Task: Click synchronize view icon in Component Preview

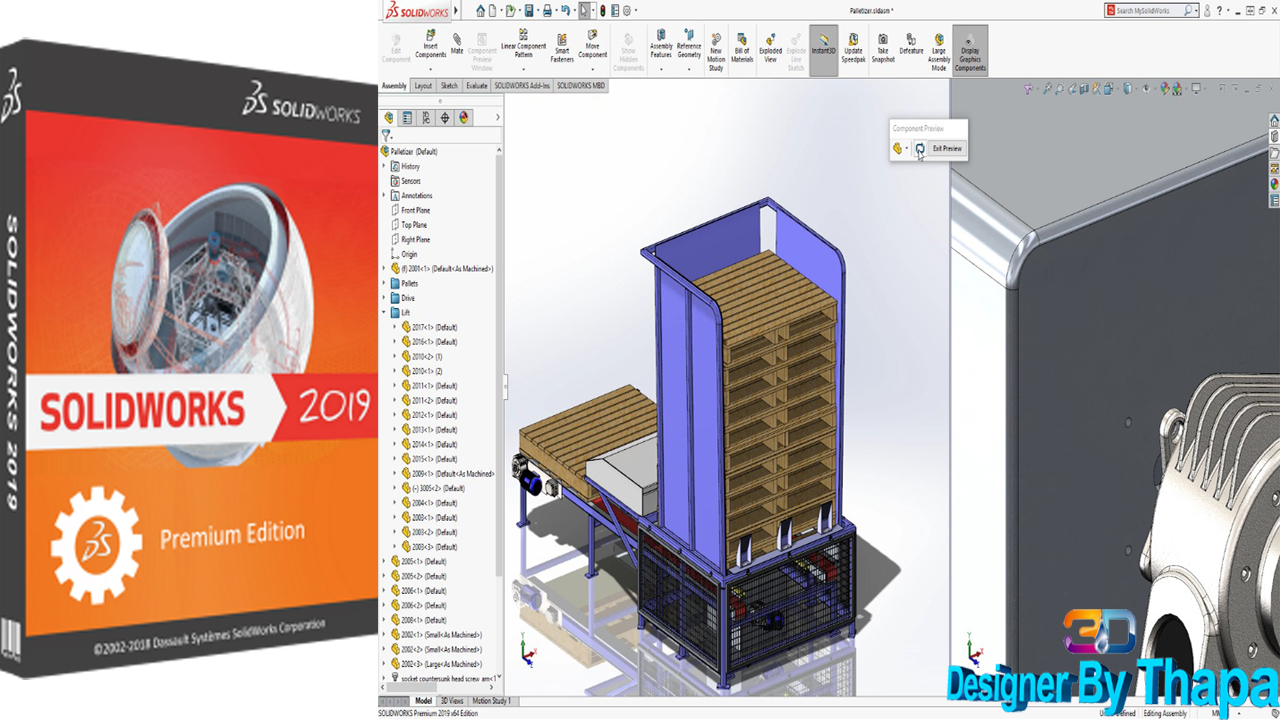Action: click(x=920, y=149)
